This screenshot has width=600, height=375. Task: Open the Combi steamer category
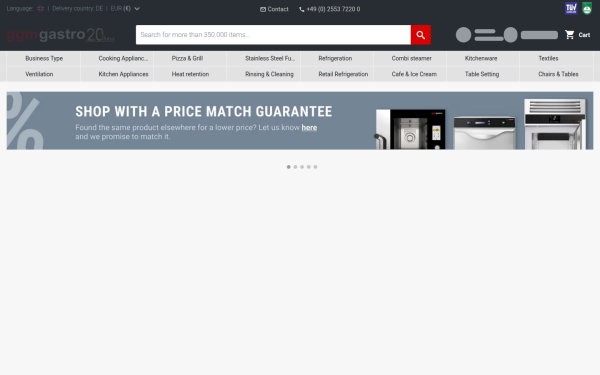pos(411,58)
